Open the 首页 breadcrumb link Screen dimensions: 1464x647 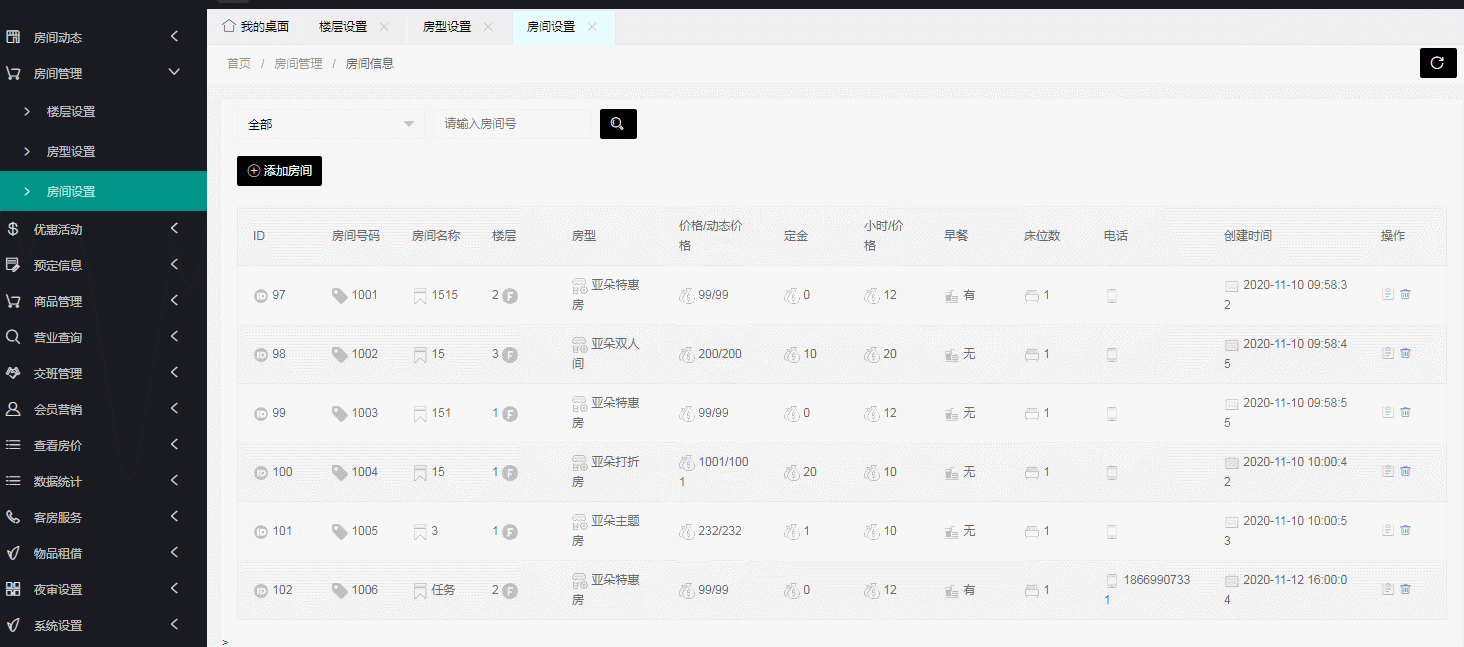(238, 62)
